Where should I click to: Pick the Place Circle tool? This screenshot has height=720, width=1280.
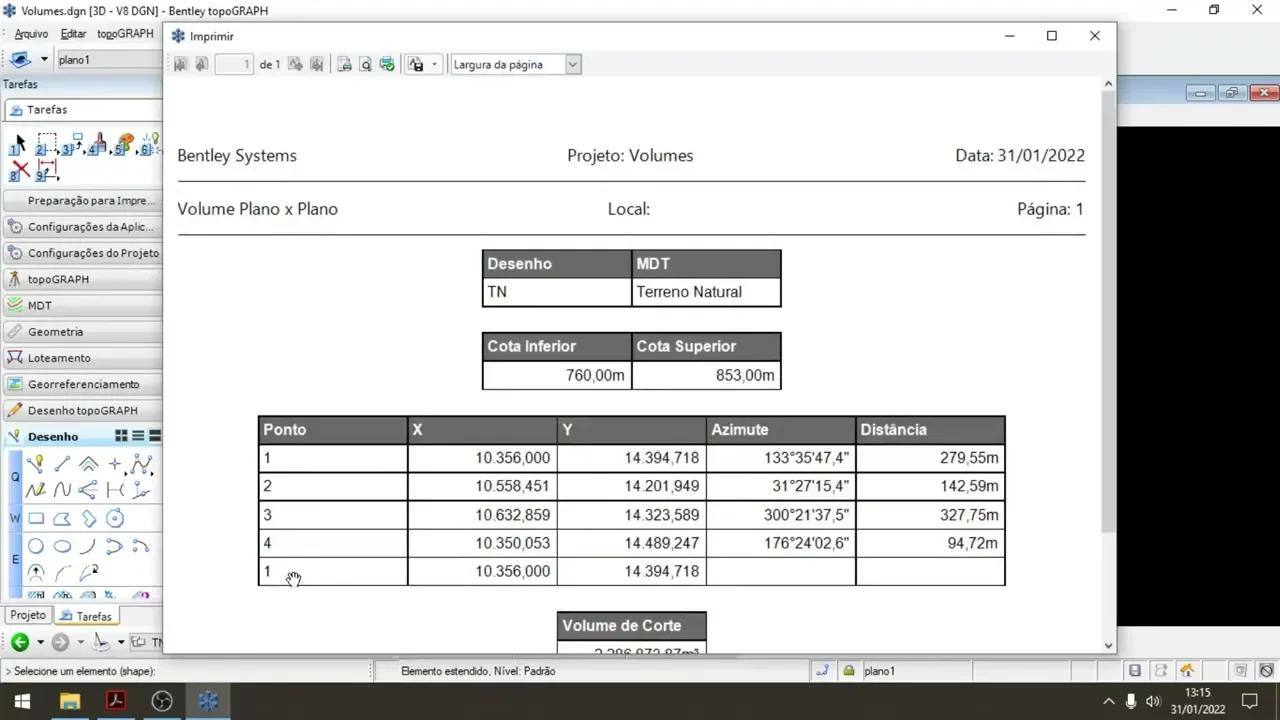point(36,546)
